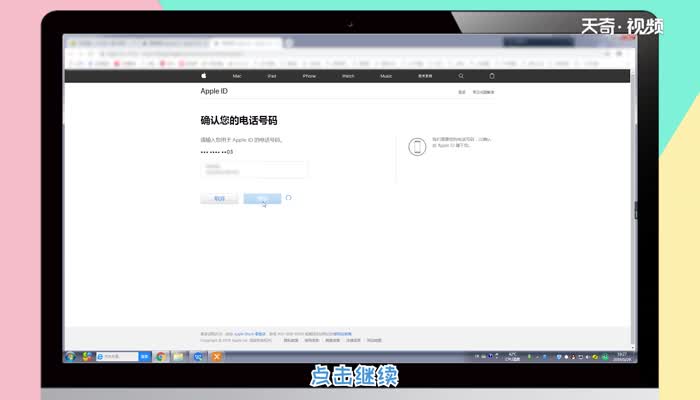Open Google Chrome from the taskbar
The width and height of the screenshot is (700, 400).
[161, 356]
